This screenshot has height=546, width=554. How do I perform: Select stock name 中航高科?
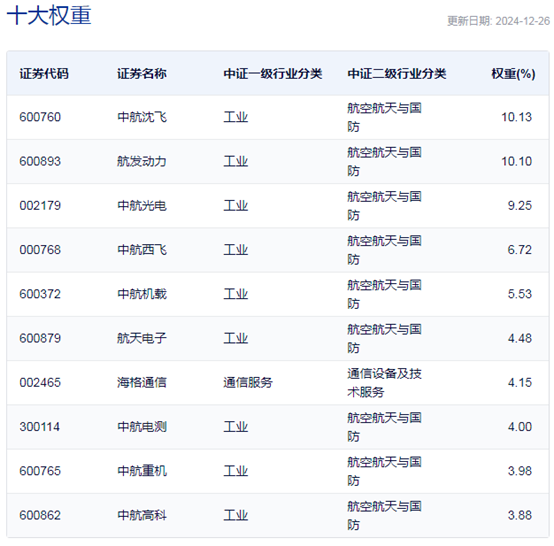(142, 515)
